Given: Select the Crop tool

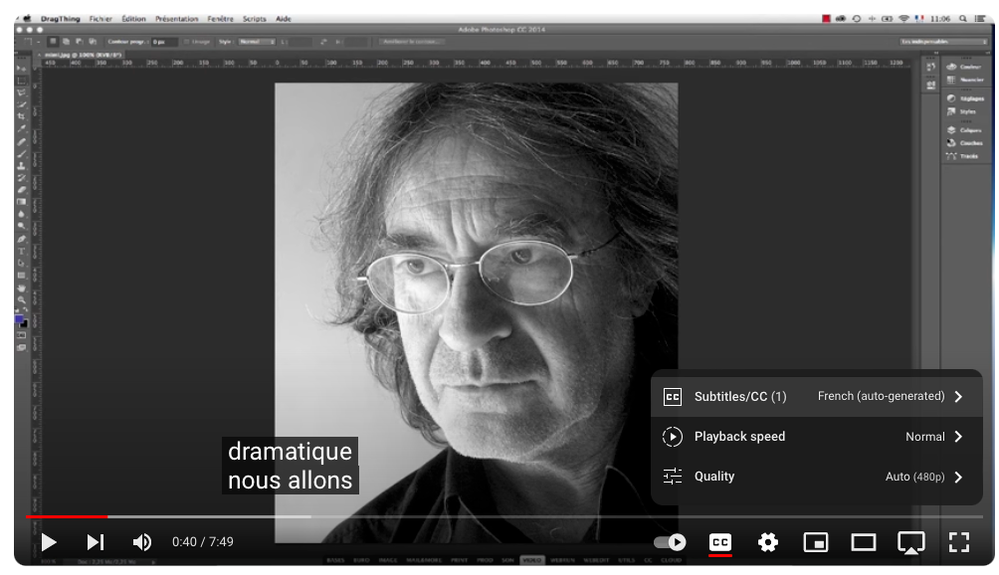Looking at the screenshot, I should tap(22, 117).
